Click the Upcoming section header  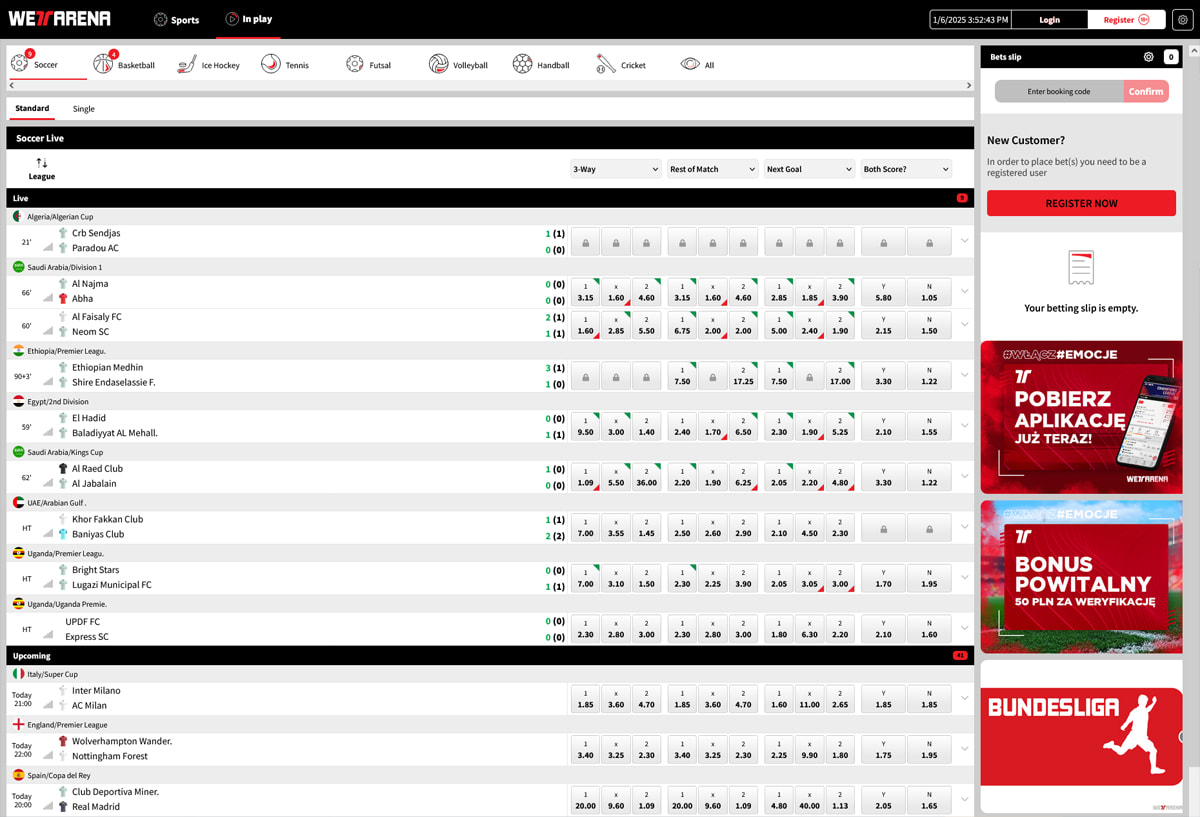490,655
